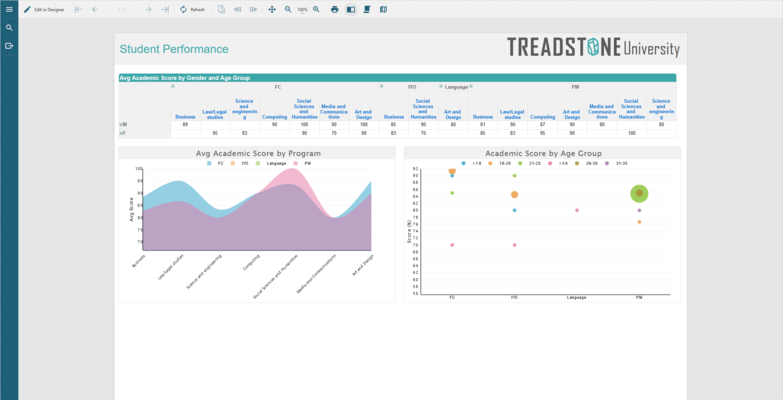This screenshot has height=400, width=783.
Task: Click the zoom out magnifier
Action: (x=288, y=9)
